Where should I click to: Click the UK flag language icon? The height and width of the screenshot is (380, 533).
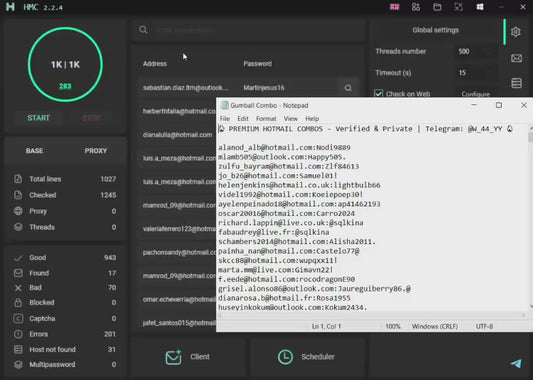pos(394,7)
